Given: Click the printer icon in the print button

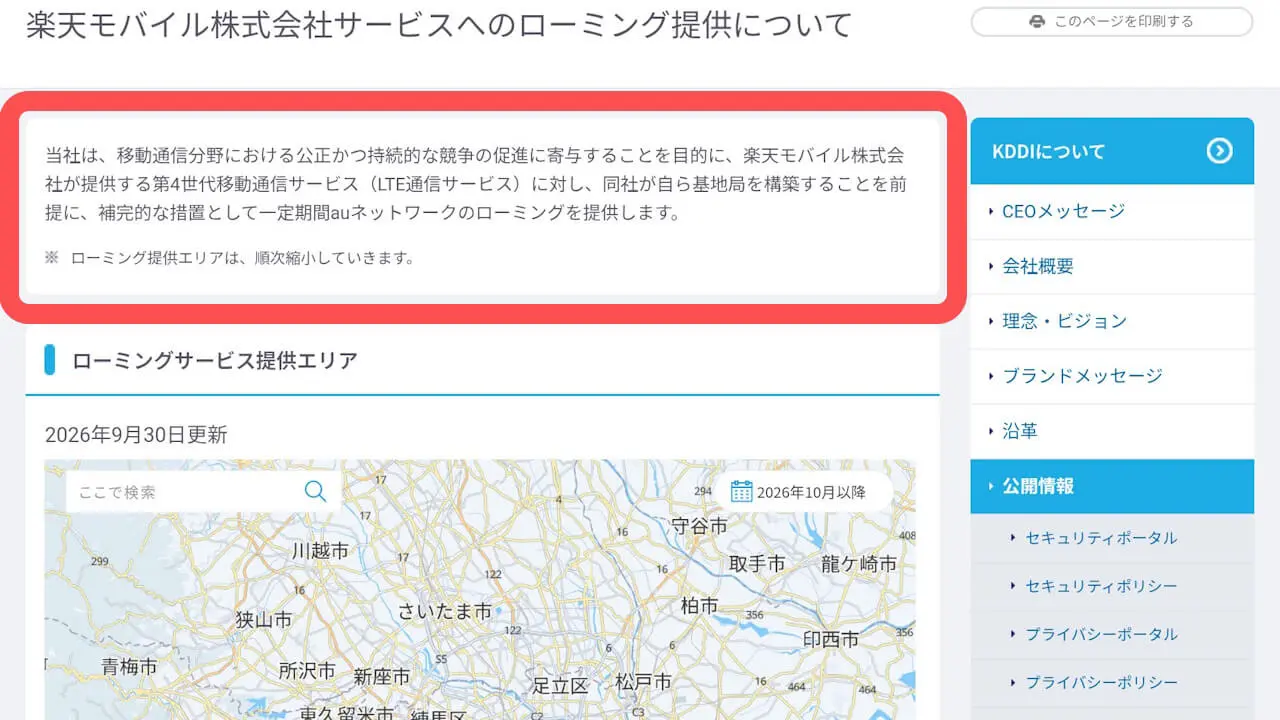Looking at the screenshot, I should click(x=1037, y=21).
